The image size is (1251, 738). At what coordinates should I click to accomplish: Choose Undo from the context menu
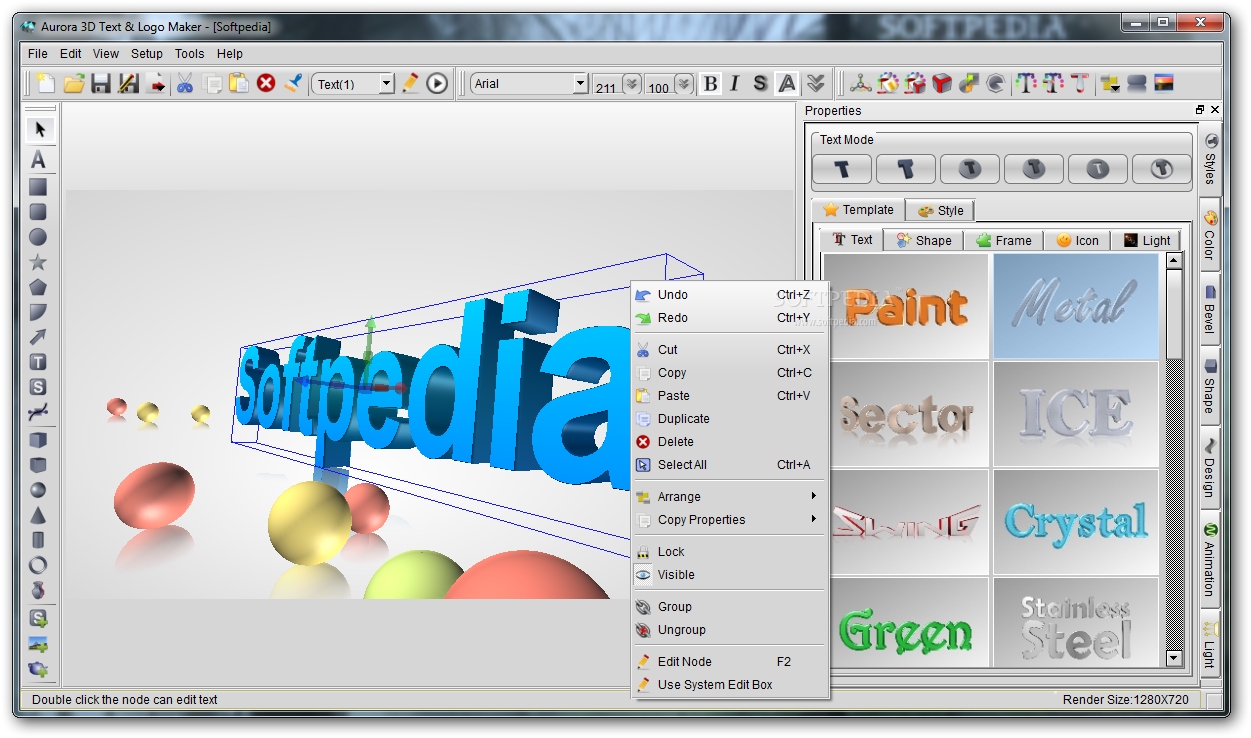pyautogui.click(x=730, y=295)
